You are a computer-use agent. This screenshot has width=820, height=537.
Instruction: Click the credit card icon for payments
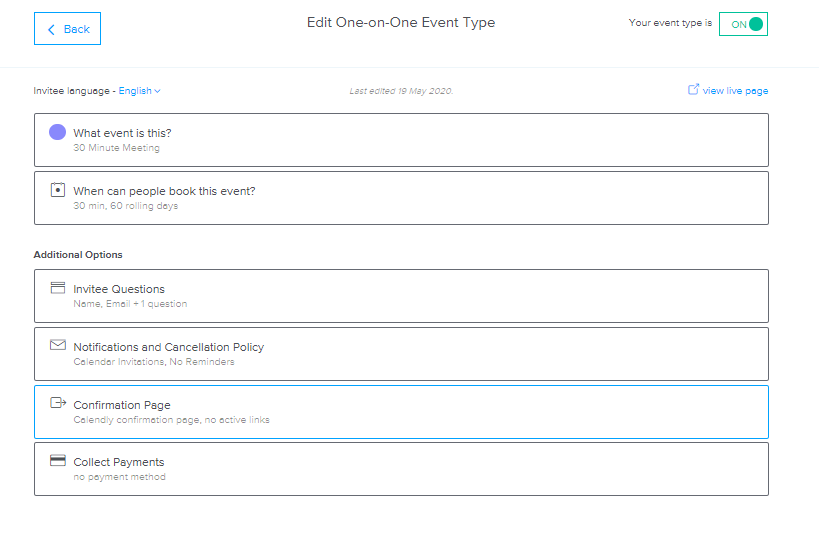pos(58,460)
